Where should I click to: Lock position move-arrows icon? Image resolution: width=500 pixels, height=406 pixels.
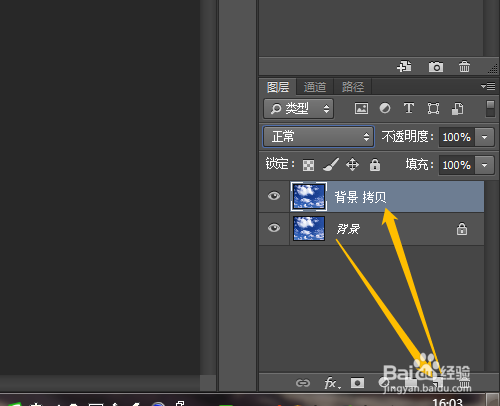(x=352, y=165)
